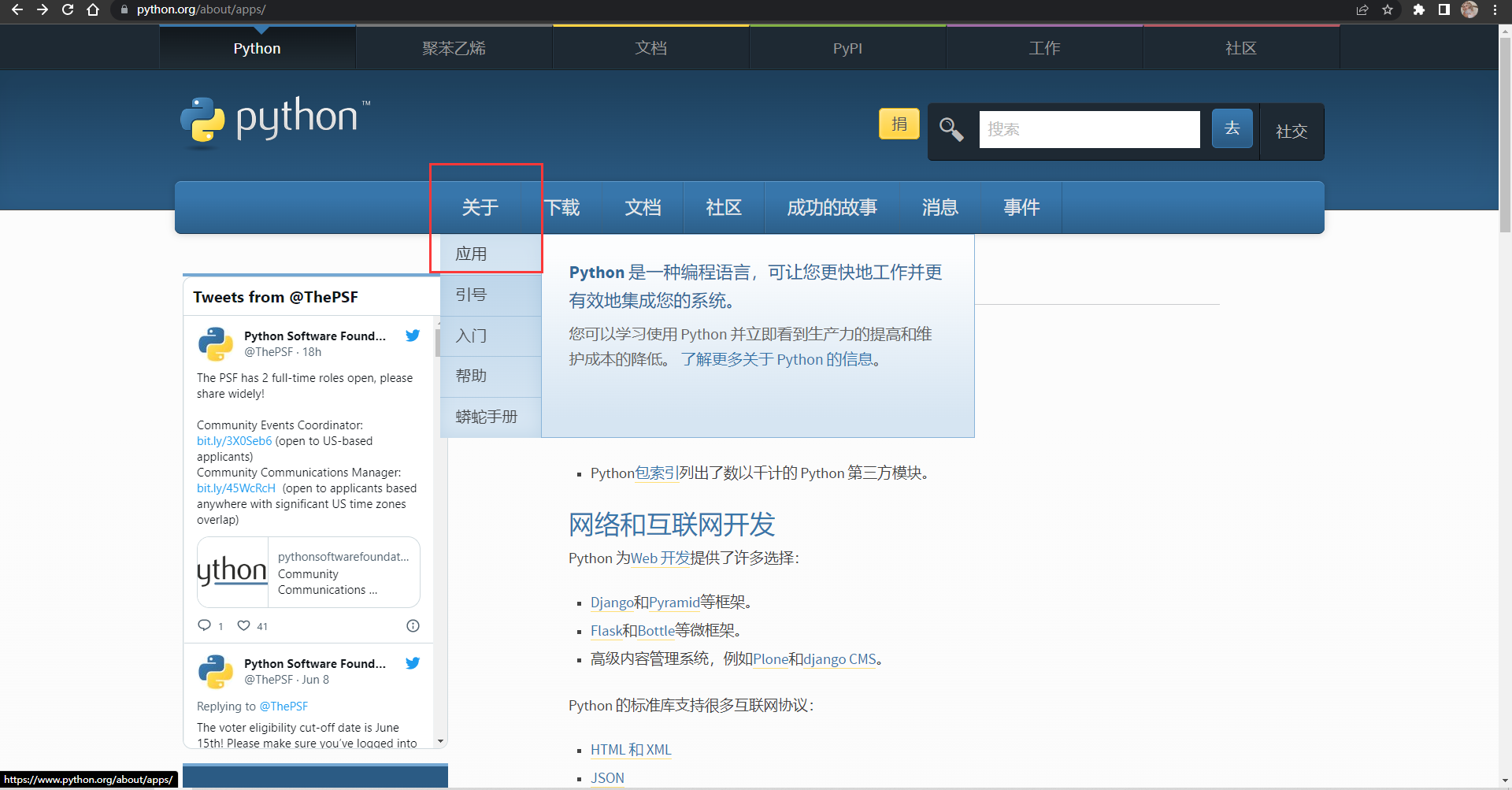Click the site lock icon in address bar
The image size is (1512, 790).
(124, 9)
